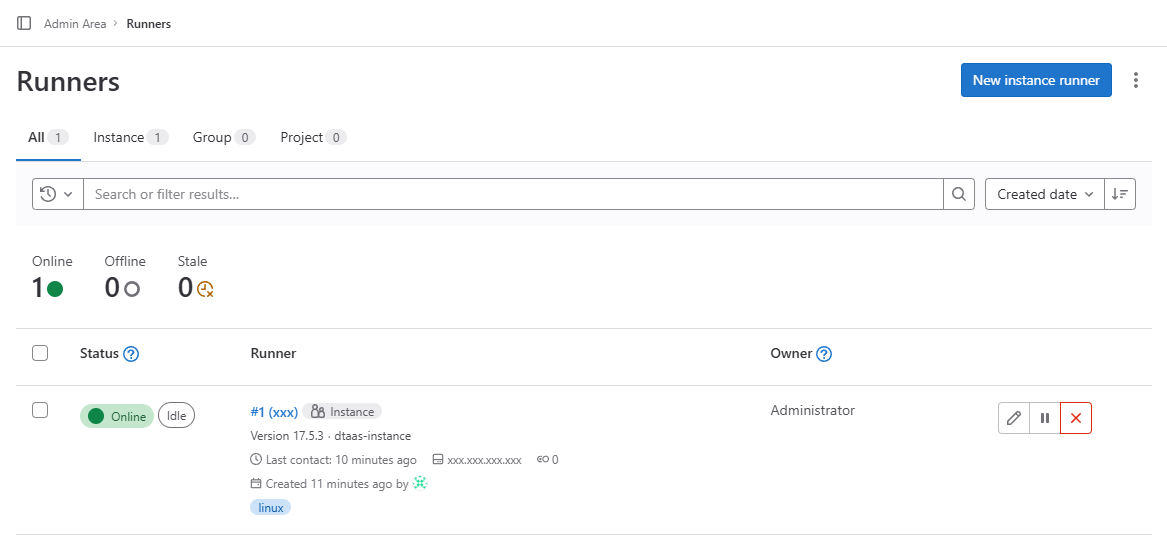Open the Created date sort dropdown

click(x=1044, y=194)
